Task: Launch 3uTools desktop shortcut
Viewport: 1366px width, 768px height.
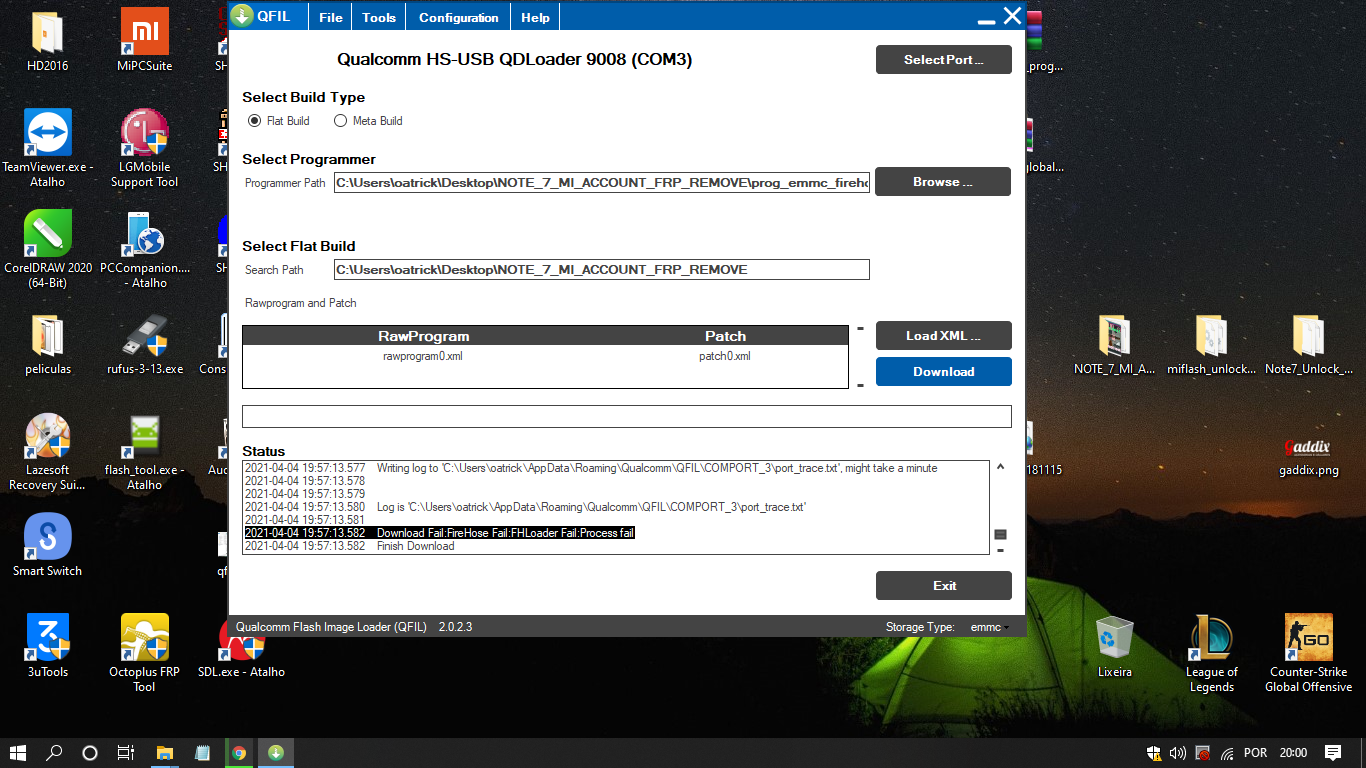Action: (x=48, y=646)
